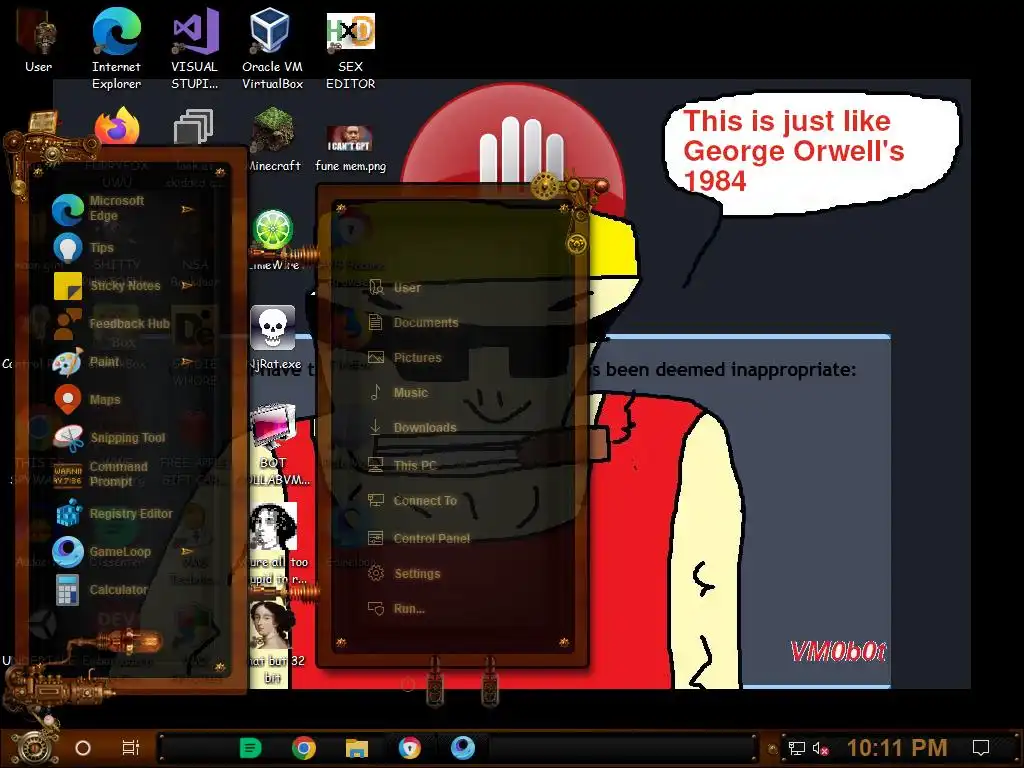Open Command Prompt from start menu
The image size is (1024, 768).
pos(100,475)
